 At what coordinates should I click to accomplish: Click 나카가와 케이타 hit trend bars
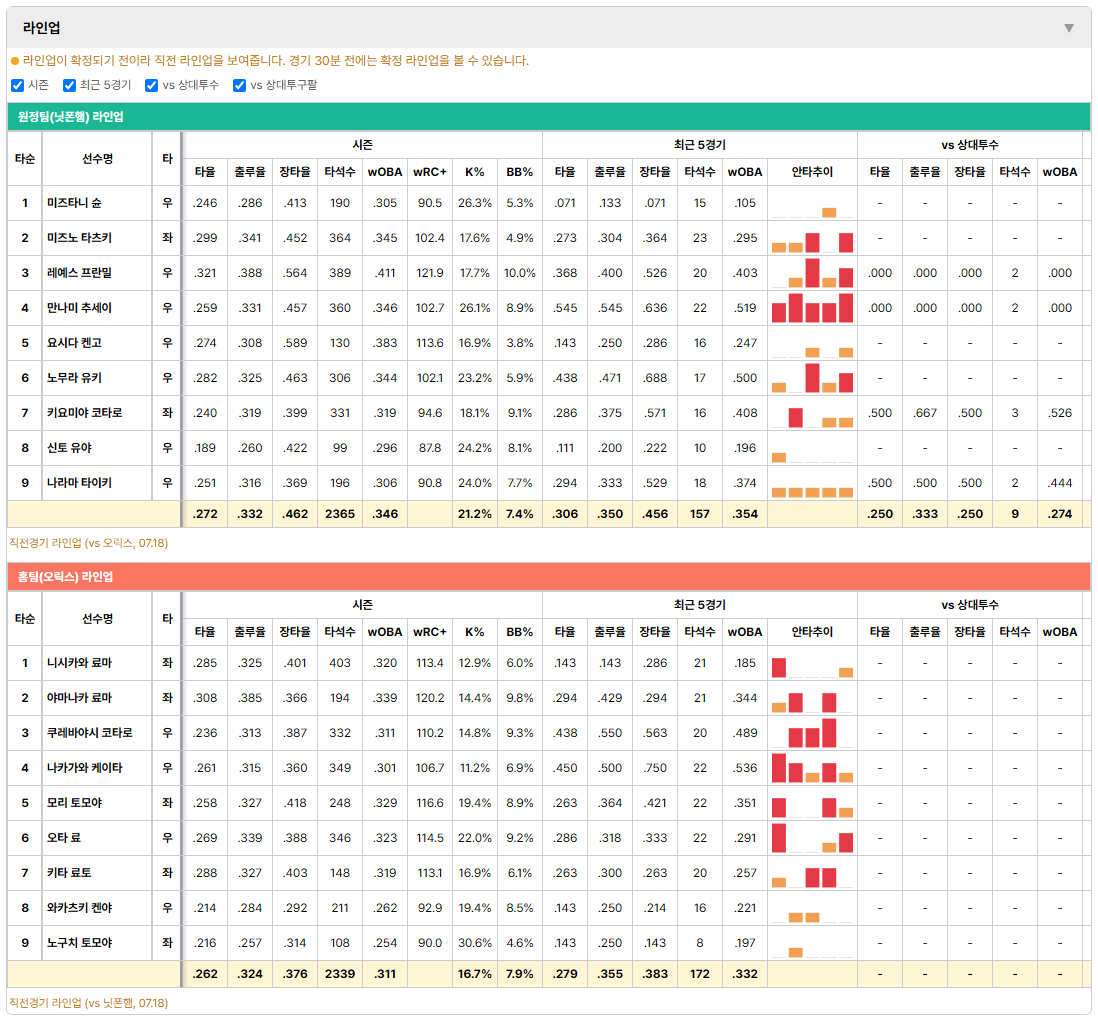[812, 768]
